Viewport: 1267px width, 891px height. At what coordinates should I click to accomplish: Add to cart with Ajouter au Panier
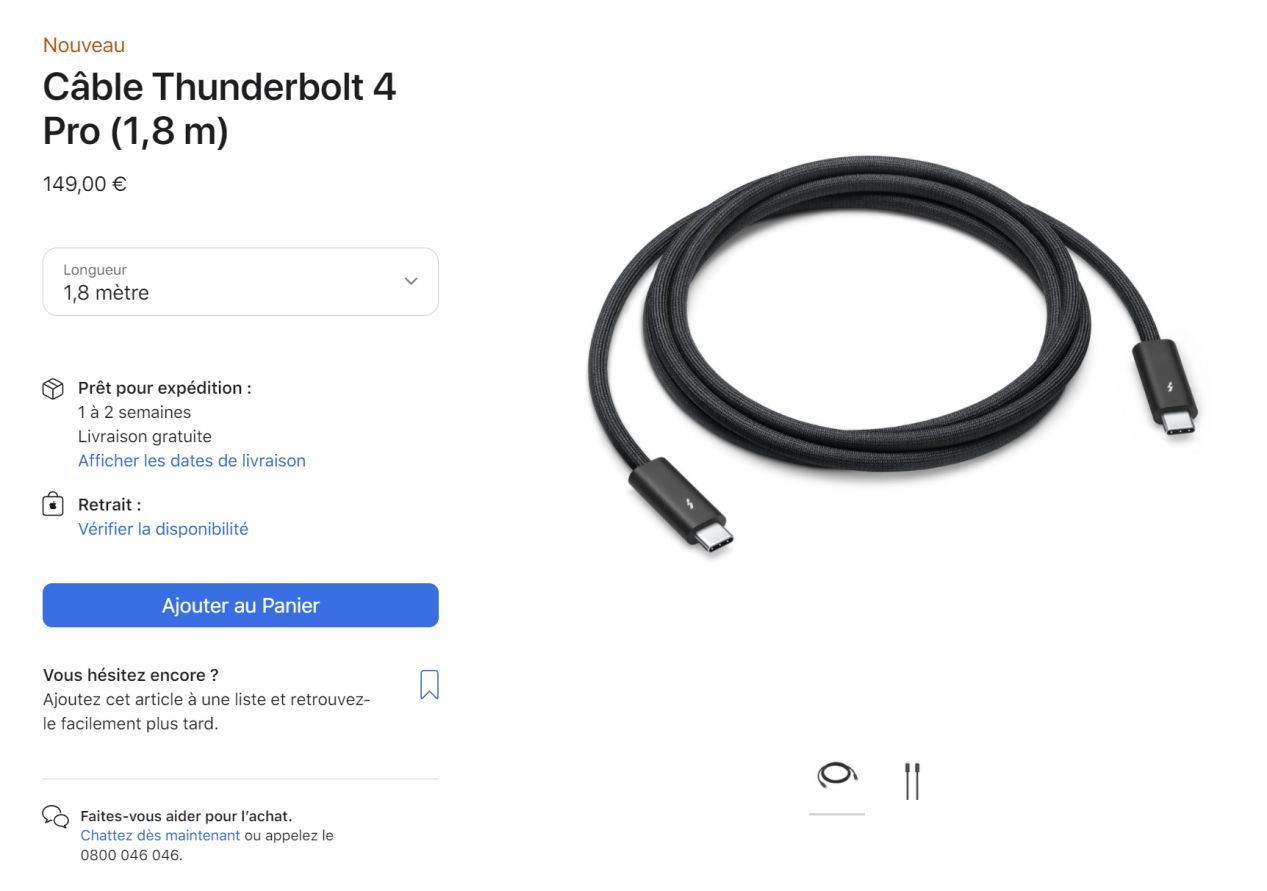(240, 605)
